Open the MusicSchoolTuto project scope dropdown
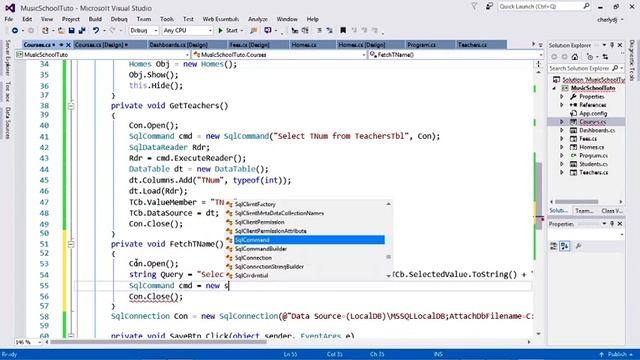Image resolution: width=640 pixels, height=360 pixels. pos(103,55)
